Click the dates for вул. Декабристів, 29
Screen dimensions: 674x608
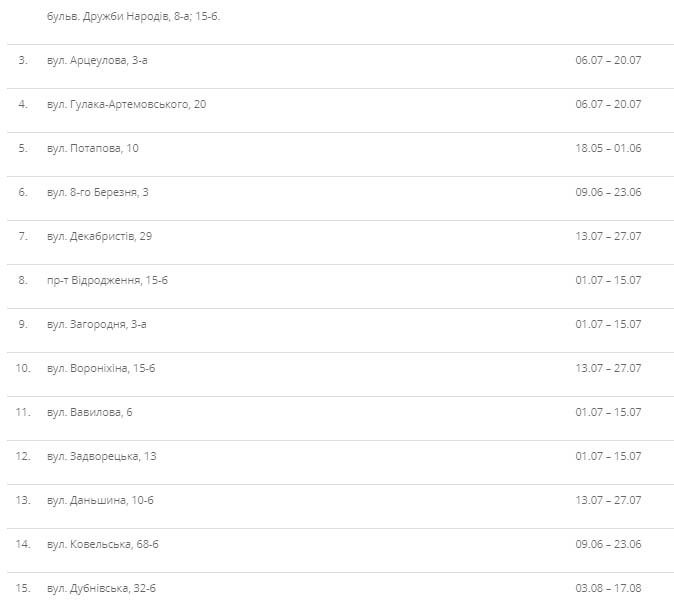[608, 236]
